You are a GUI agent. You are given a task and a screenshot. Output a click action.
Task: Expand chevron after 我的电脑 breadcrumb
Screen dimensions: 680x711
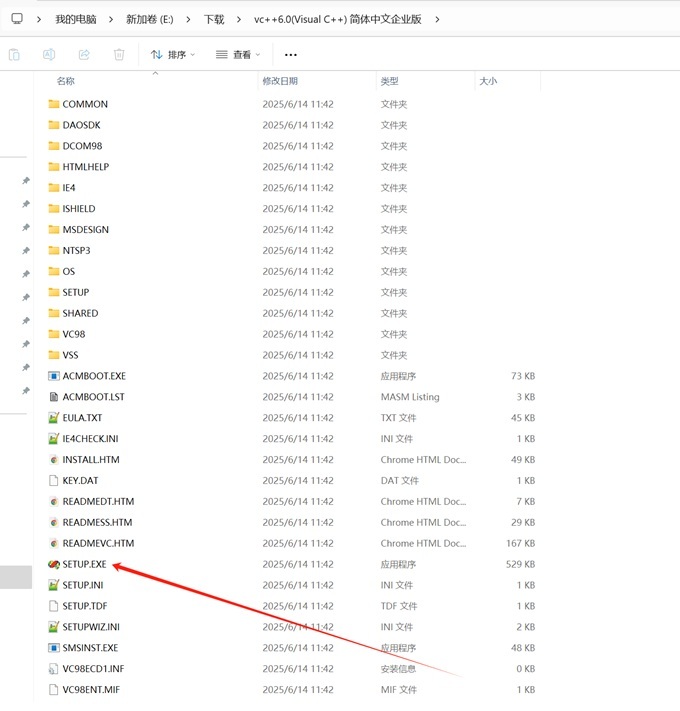(x=111, y=19)
